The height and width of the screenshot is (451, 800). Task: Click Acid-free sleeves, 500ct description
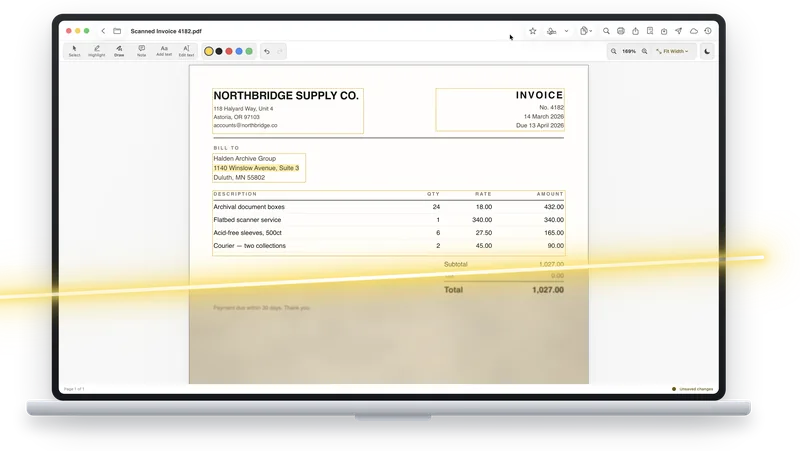click(247, 233)
